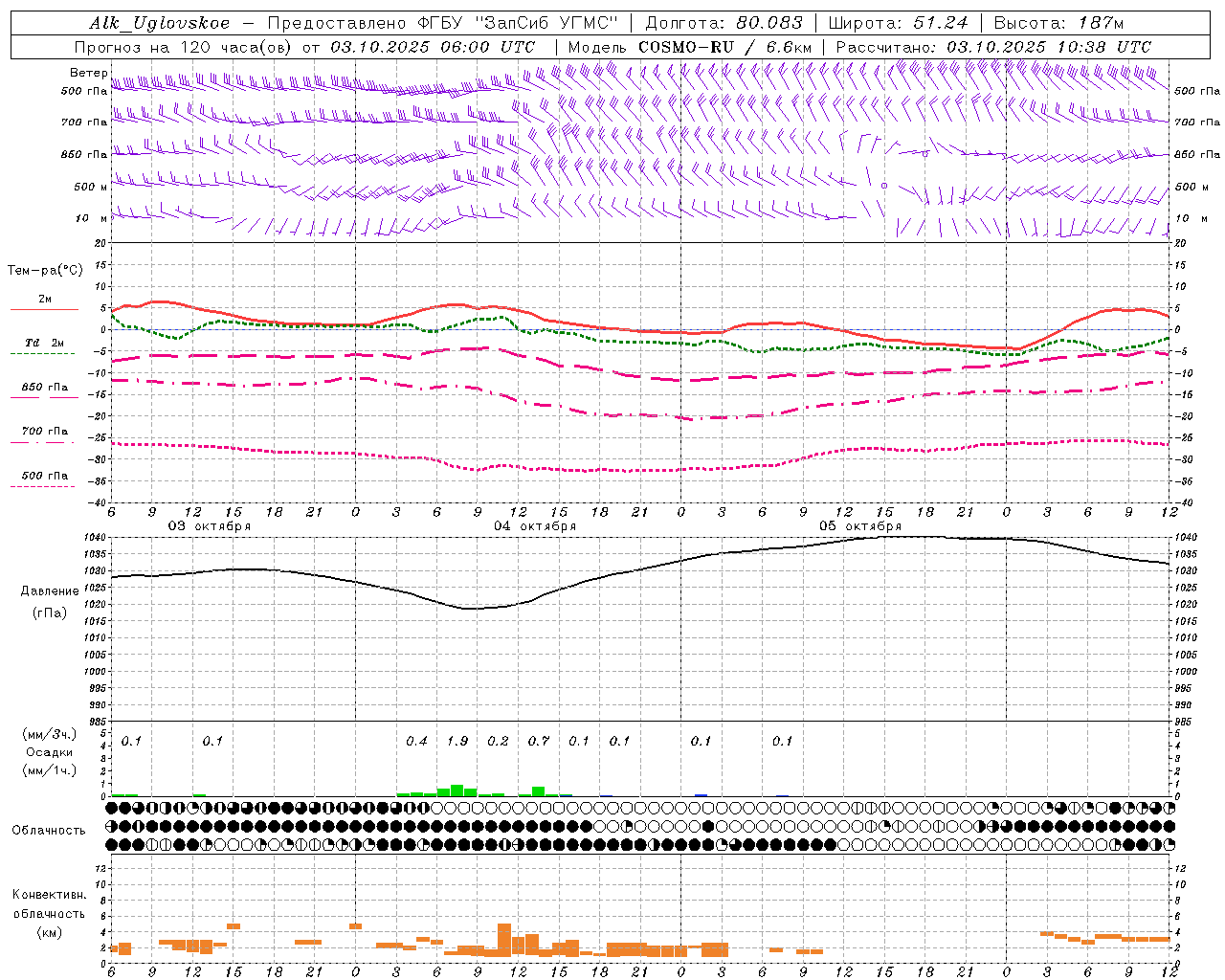Click the station name Alk_Uglovskoe

160,23
